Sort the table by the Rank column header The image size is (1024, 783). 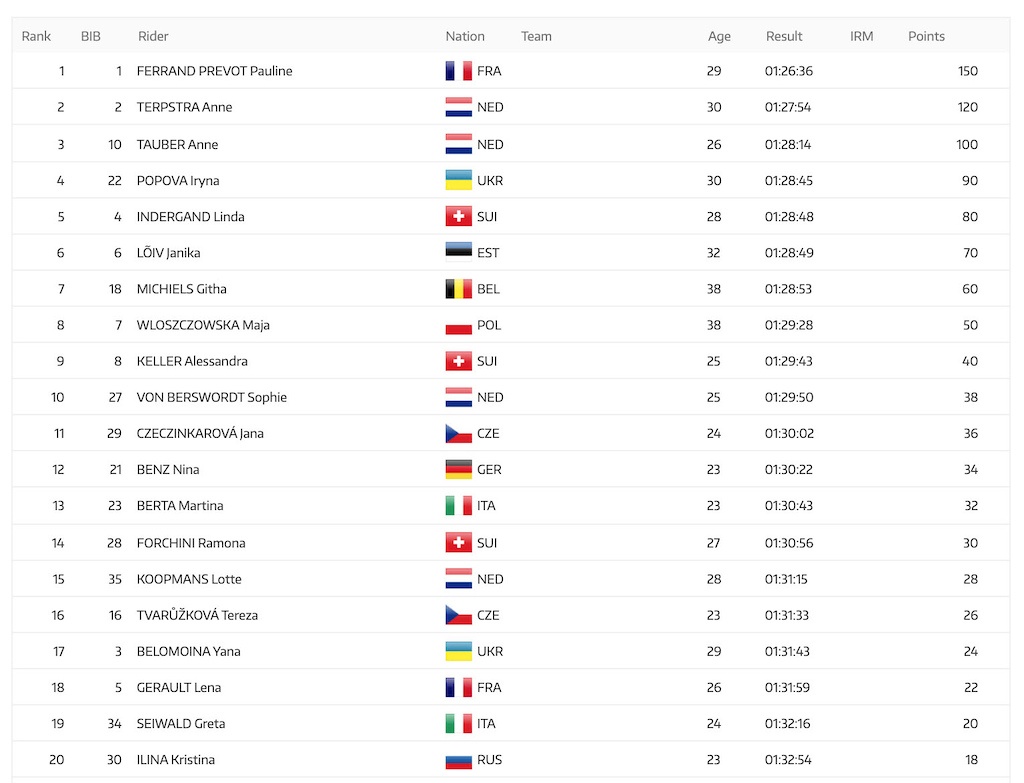tap(36, 36)
